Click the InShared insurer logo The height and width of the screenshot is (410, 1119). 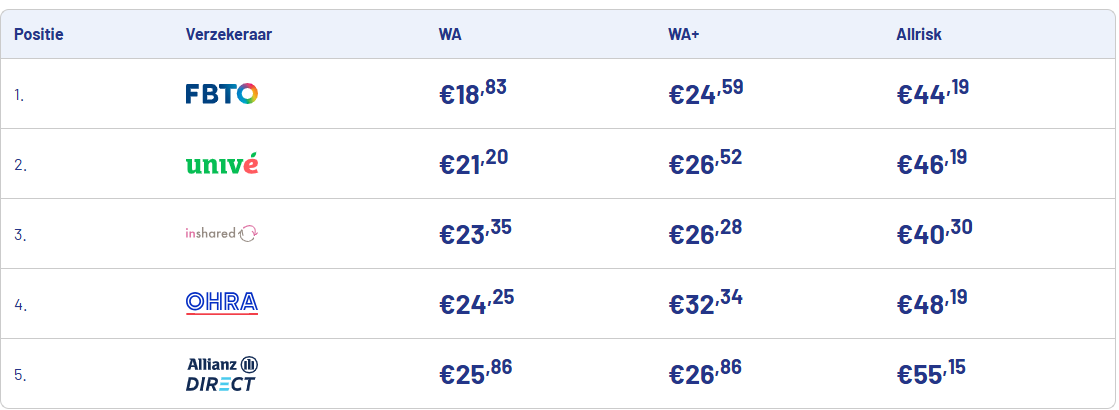click(x=222, y=233)
